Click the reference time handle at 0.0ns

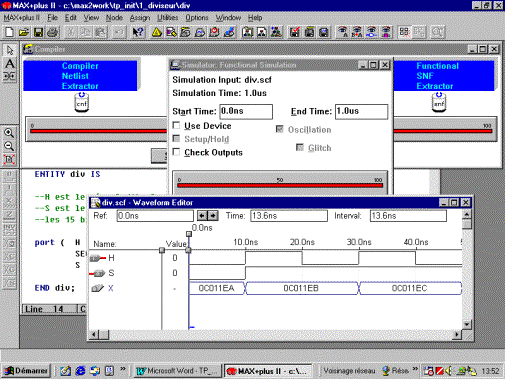coord(189,234)
